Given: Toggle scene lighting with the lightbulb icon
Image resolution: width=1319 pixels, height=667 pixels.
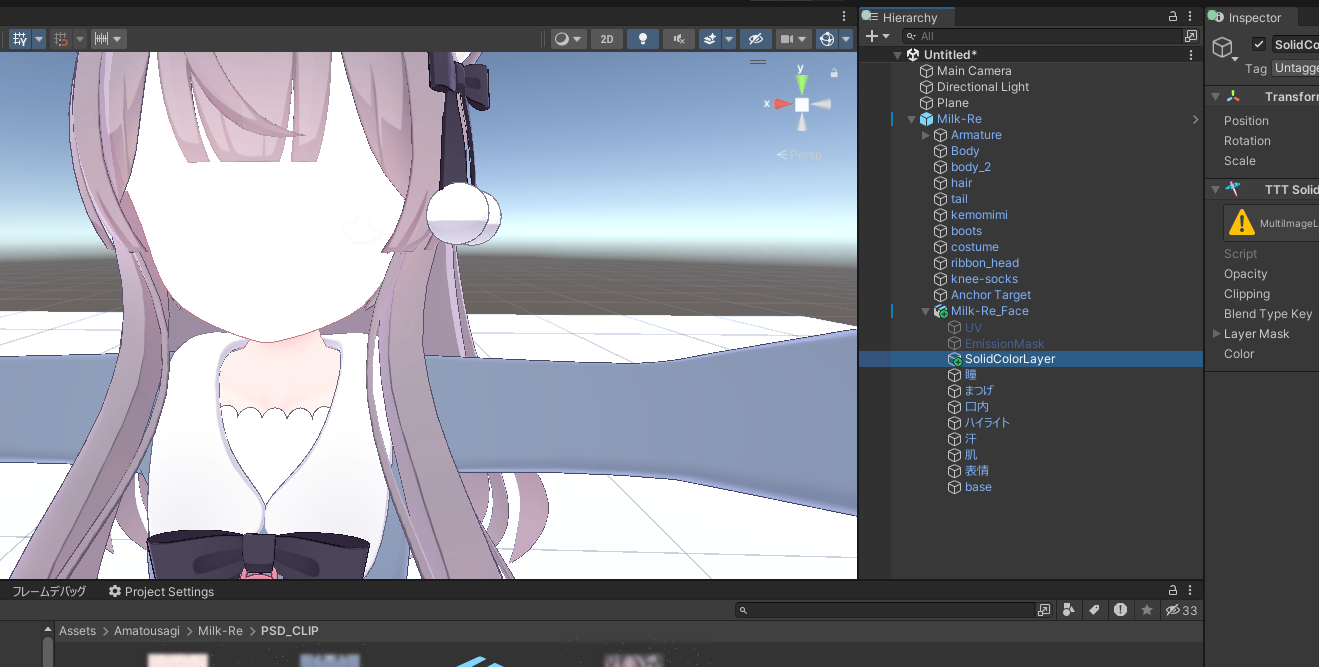Looking at the screenshot, I should point(643,39).
